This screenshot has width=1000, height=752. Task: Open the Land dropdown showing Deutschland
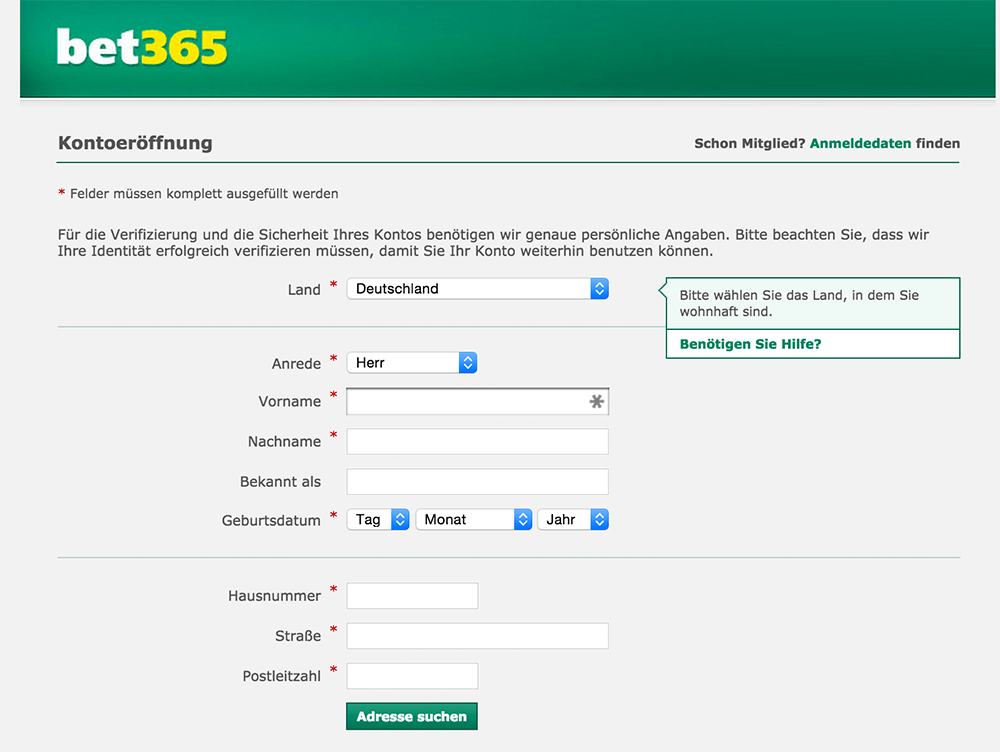tap(477, 289)
